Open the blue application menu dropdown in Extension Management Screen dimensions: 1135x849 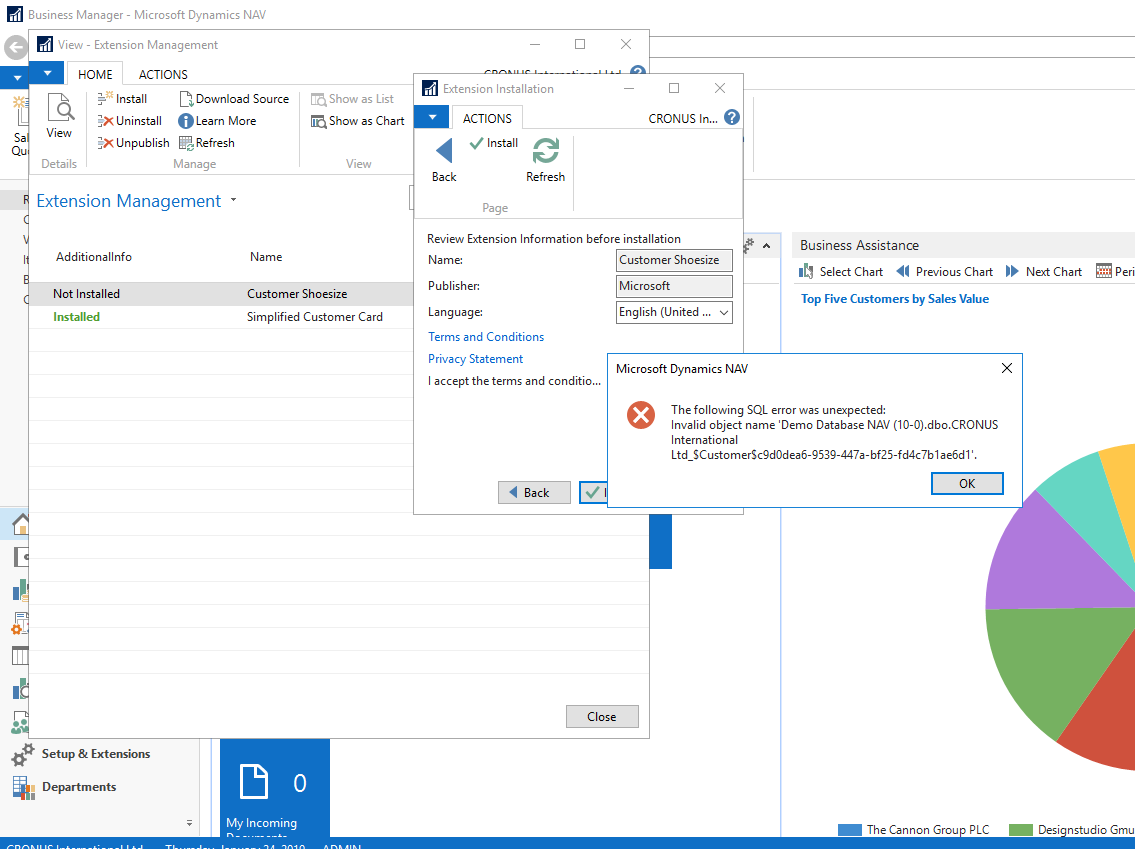click(x=47, y=73)
